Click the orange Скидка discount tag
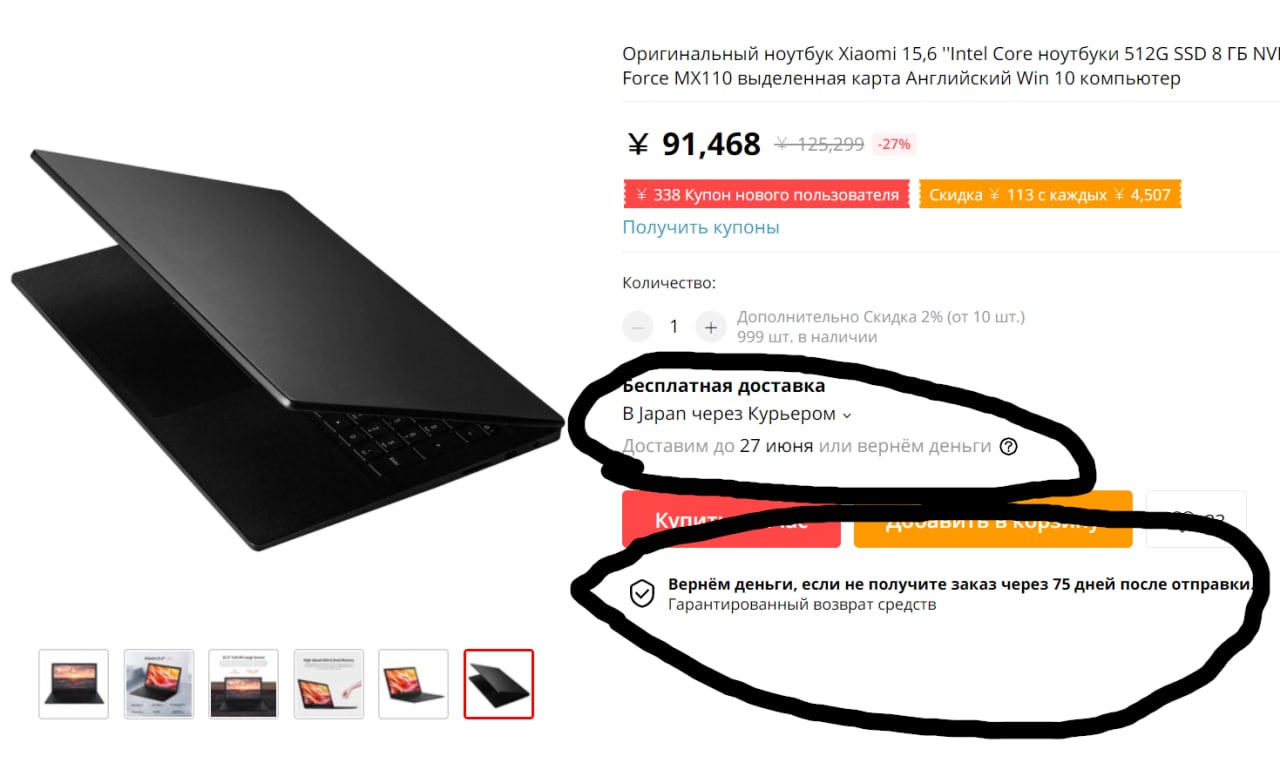The height and width of the screenshot is (783, 1280). (1050, 194)
